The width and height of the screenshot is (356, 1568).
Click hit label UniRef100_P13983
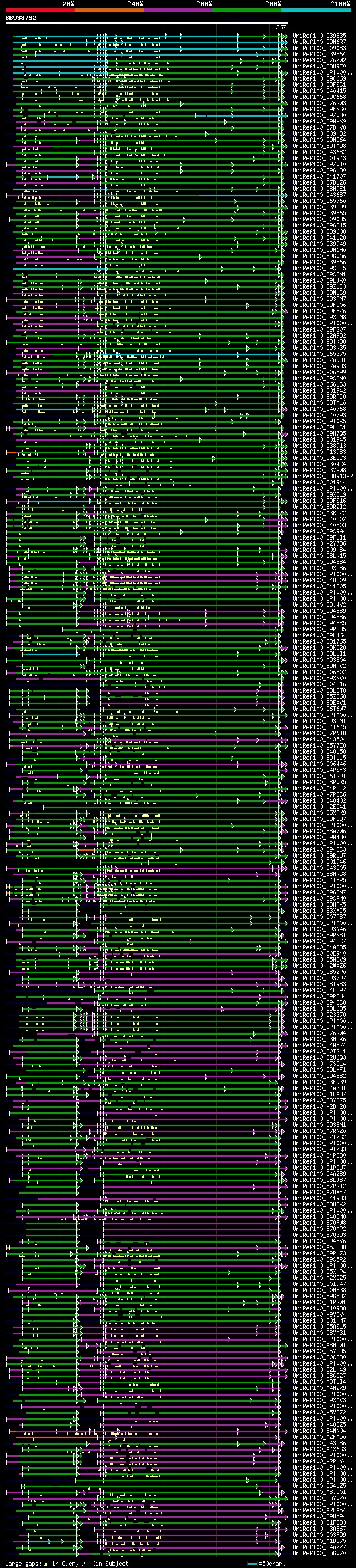(x=319, y=452)
